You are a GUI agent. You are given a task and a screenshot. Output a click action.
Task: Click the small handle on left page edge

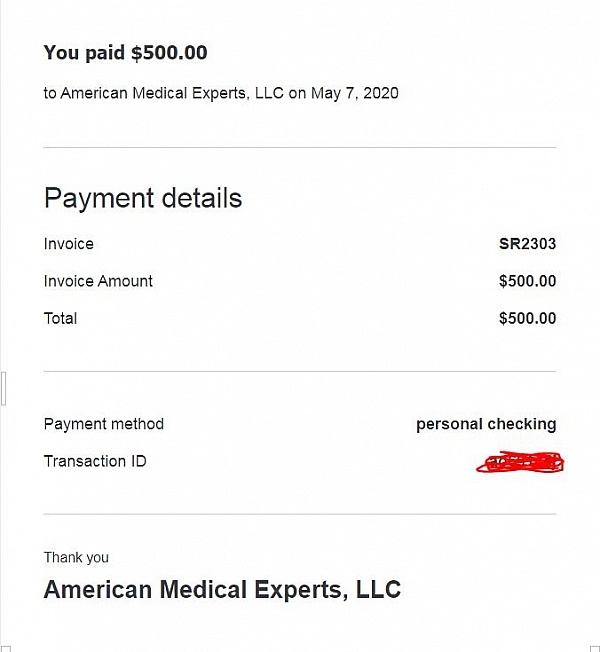pos(3,388)
